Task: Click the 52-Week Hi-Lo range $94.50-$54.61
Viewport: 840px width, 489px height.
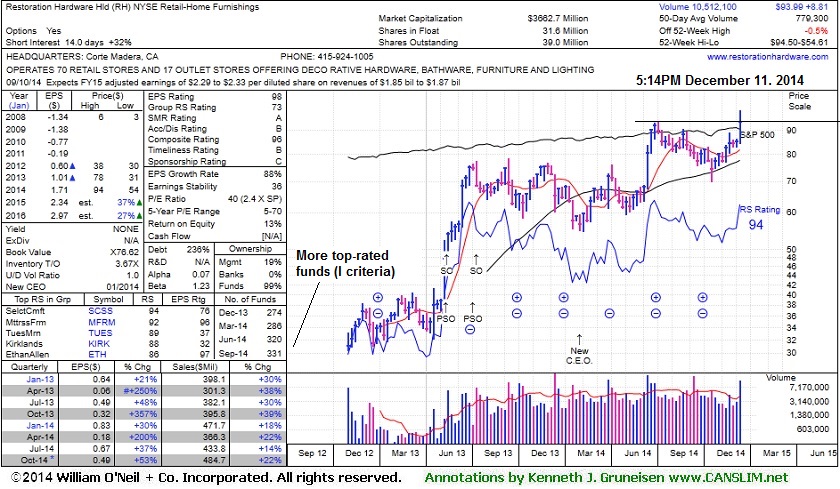Action: pyautogui.click(x=799, y=42)
